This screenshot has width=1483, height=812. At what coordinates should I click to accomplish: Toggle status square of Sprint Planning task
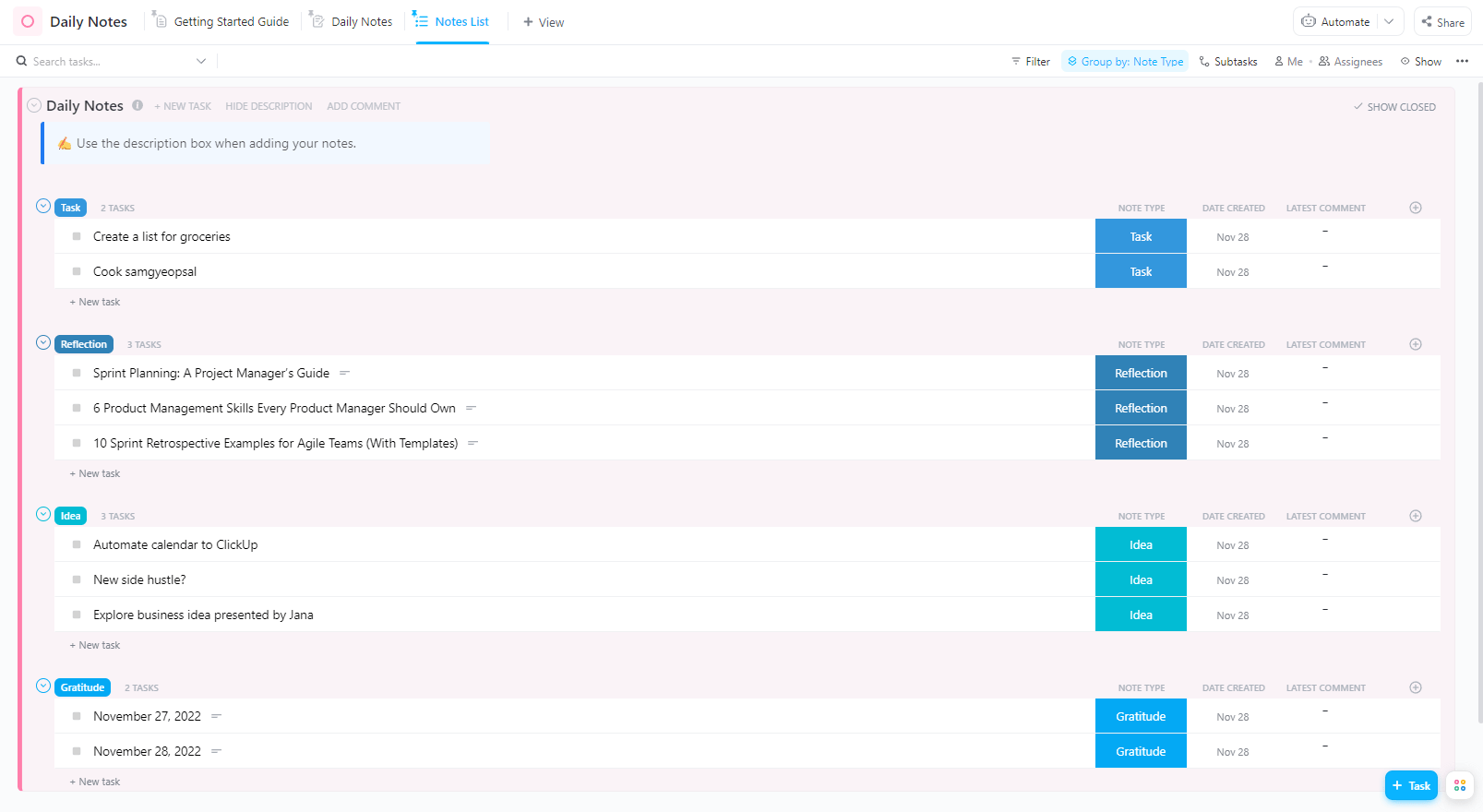77,373
